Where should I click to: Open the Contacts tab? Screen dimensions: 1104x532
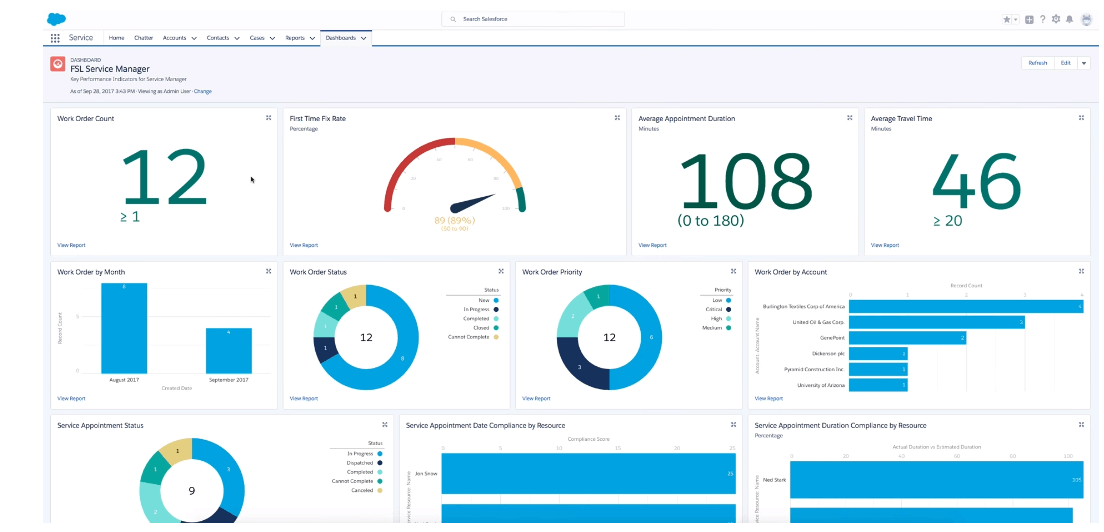pyautogui.click(x=218, y=38)
